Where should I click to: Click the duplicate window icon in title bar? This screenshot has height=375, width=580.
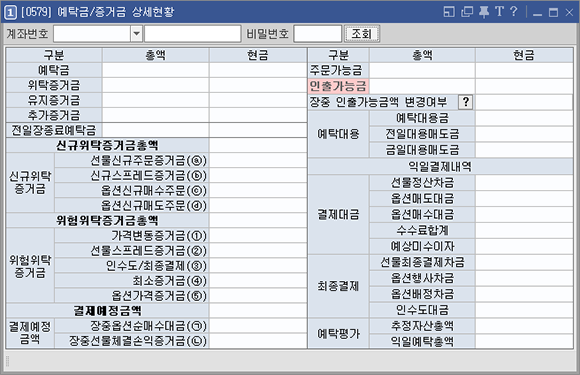467,12
